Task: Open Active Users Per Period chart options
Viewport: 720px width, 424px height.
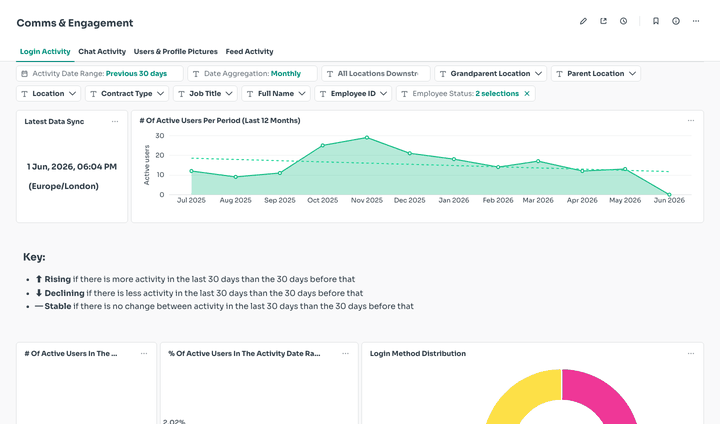Action: pos(691,121)
